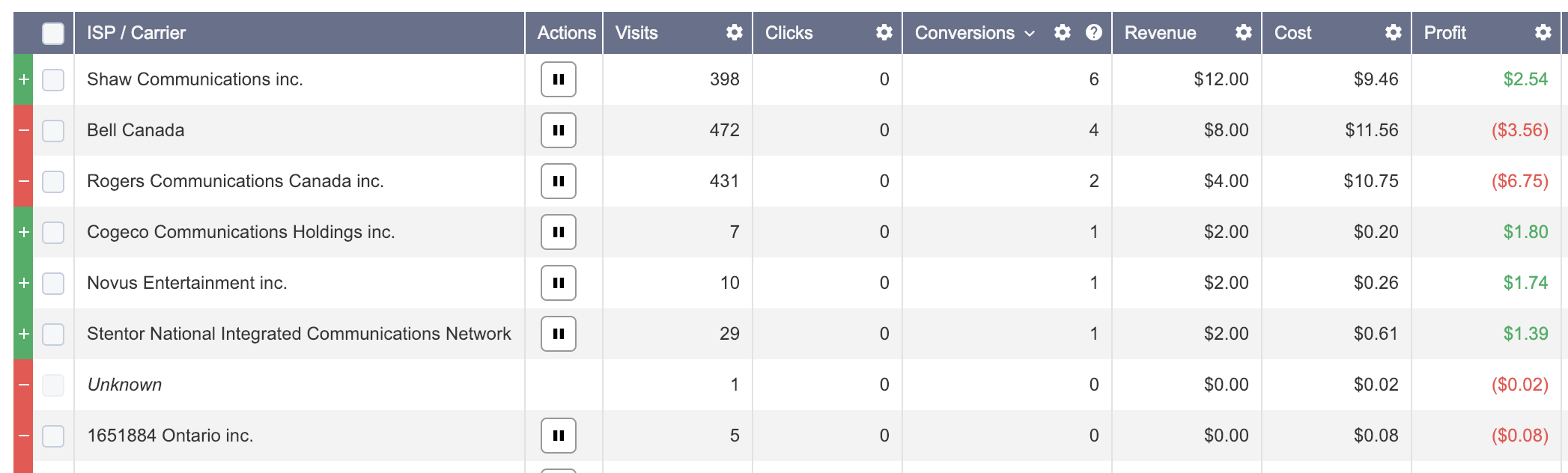The width and height of the screenshot is (1568, 473).
Task: Sort by the Cost column header
Action: click(1293, 33)
